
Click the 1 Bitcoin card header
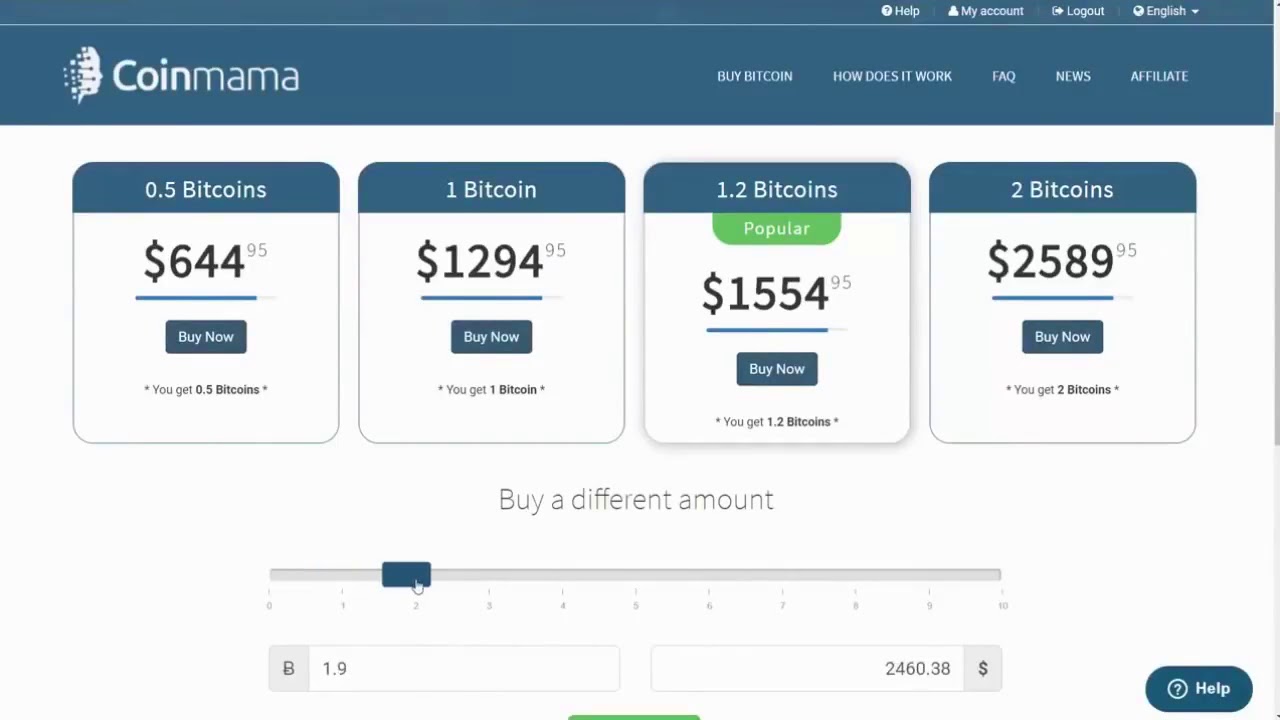(491, 188)
